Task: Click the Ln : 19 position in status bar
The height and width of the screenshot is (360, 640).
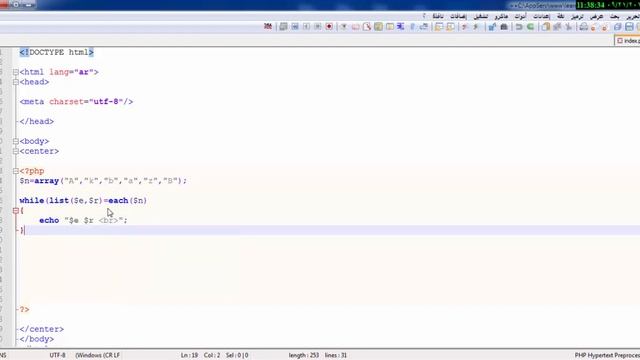Action: pos(189,355)
